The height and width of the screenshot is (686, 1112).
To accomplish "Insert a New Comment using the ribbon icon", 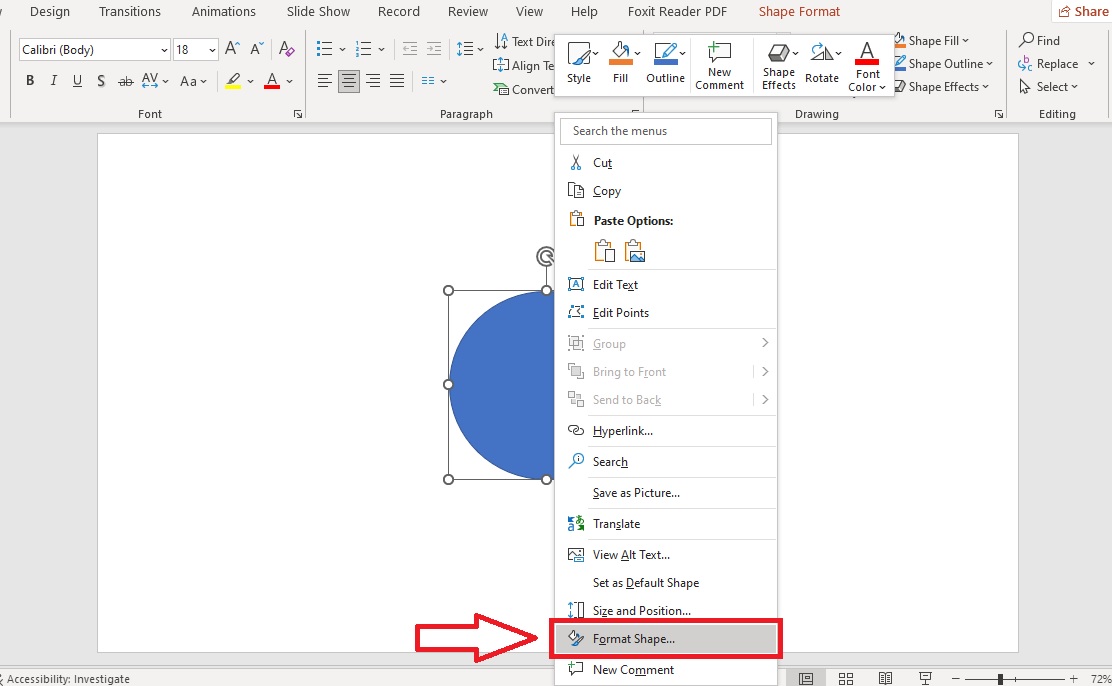I will 719,62.
